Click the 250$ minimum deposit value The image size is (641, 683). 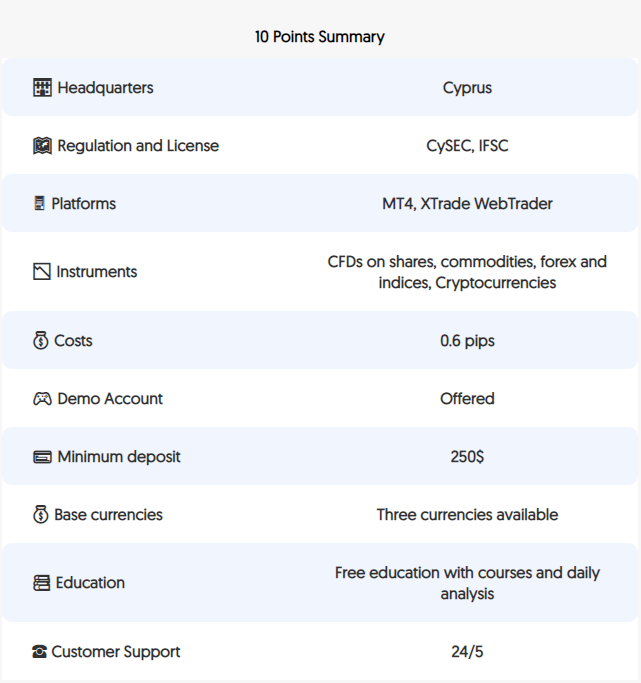point(467,456)
